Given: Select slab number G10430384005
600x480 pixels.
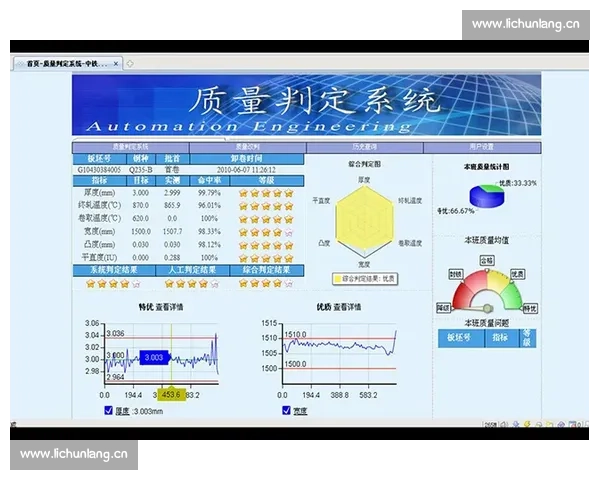Looking at the screenshot, I should tap(99, 170).
